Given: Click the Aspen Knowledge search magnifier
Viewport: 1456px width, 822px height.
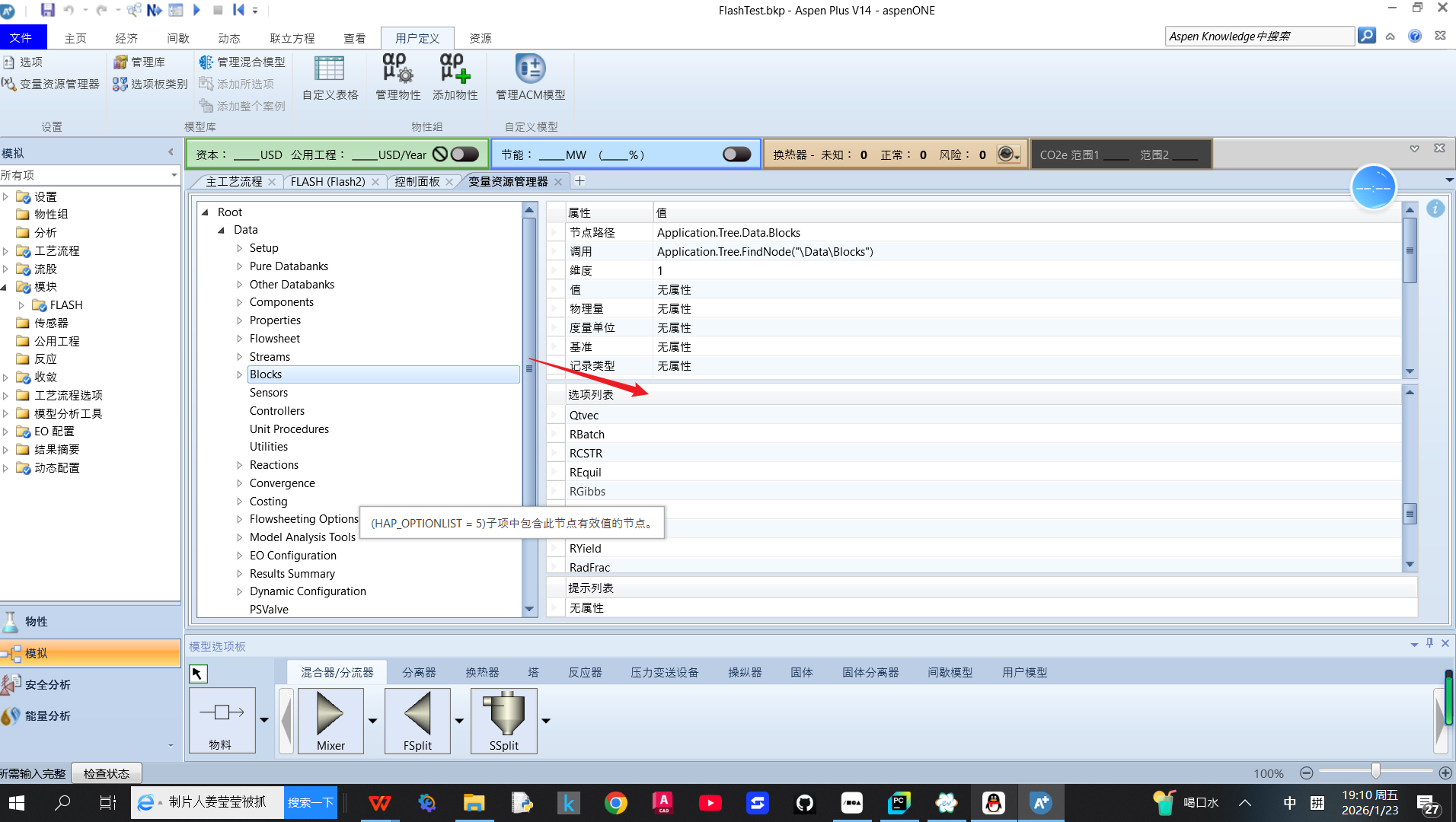Looking at the screenshot, I should click(x=1366, y=36).
